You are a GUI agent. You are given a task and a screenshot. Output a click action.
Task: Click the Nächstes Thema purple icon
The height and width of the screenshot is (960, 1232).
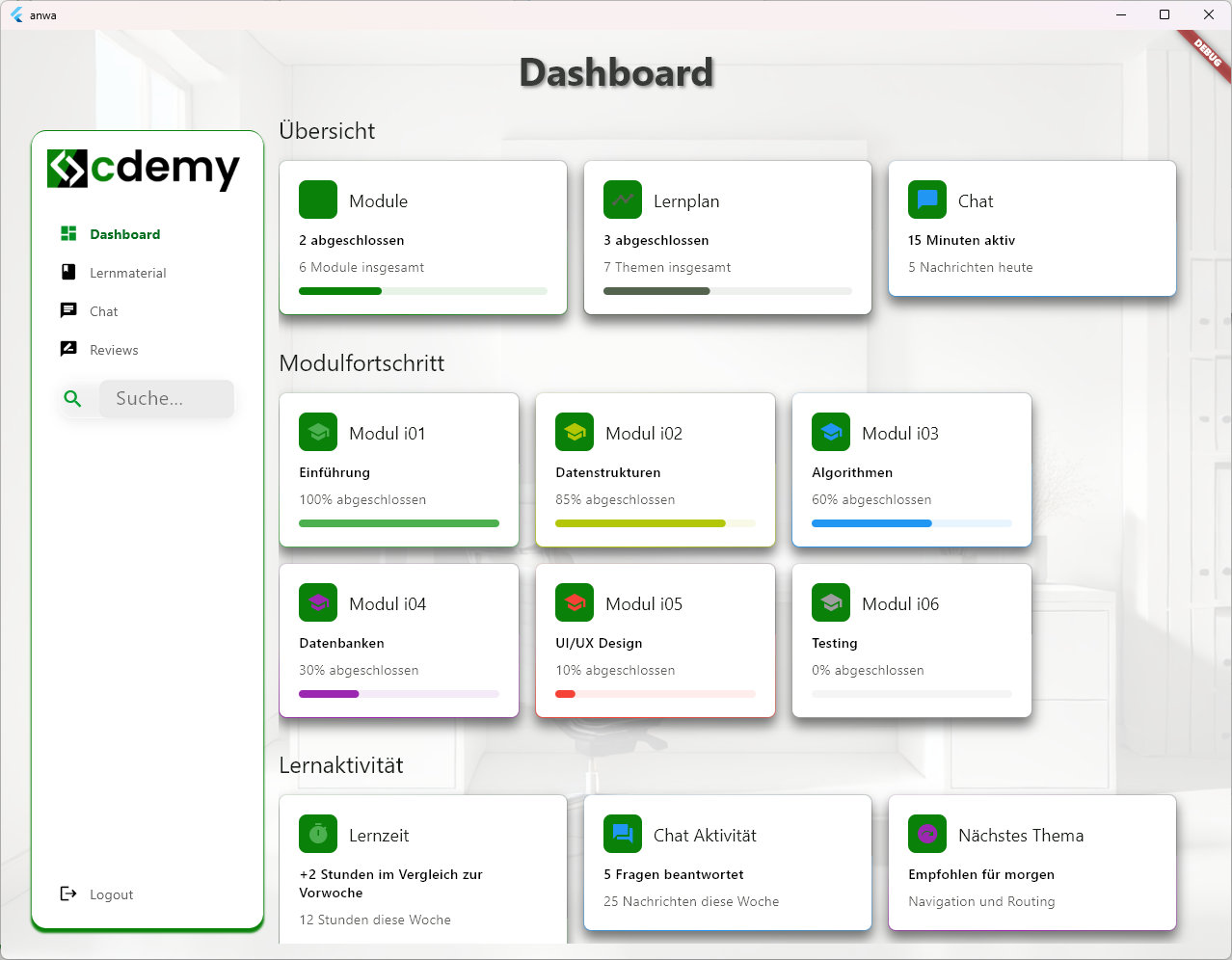pyautogui.click(x=927, y=835)
